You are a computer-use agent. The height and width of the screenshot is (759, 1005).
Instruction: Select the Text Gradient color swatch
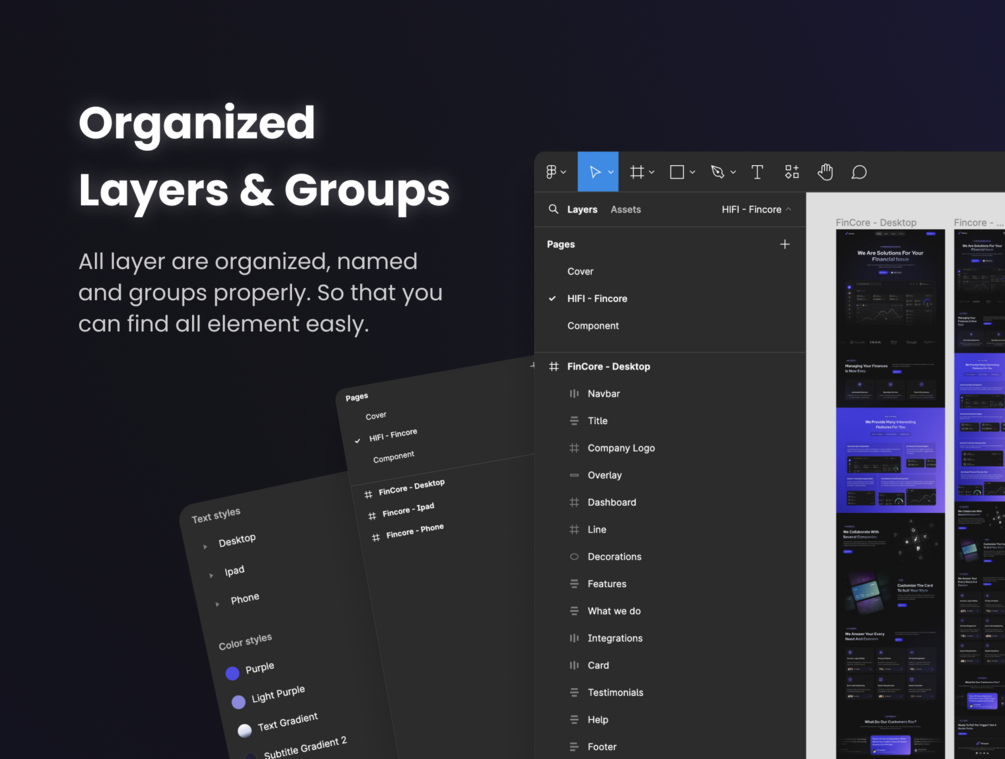244,730
